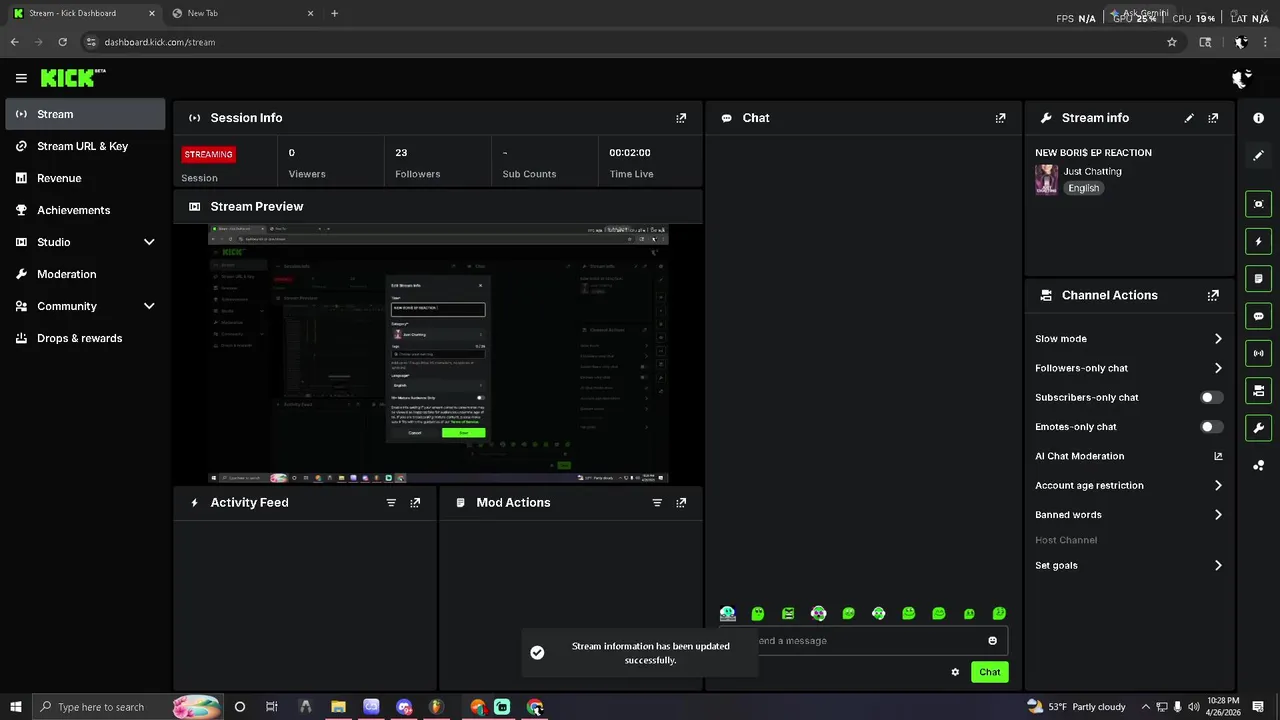The image size is (1280, 720).
Task: Click the info icon in right sidebar
Action: [x=1258, y=118]
